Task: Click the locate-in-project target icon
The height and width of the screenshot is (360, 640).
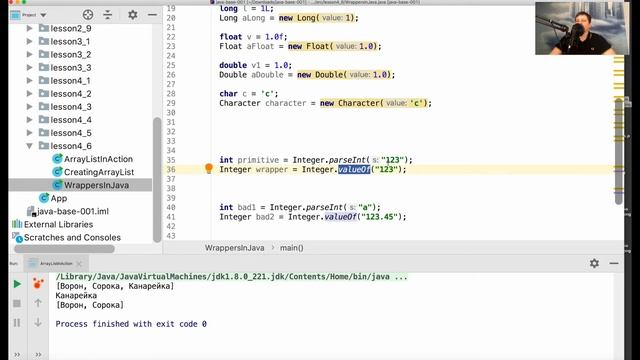Action: pyautogui.click(x=88, y=15)
